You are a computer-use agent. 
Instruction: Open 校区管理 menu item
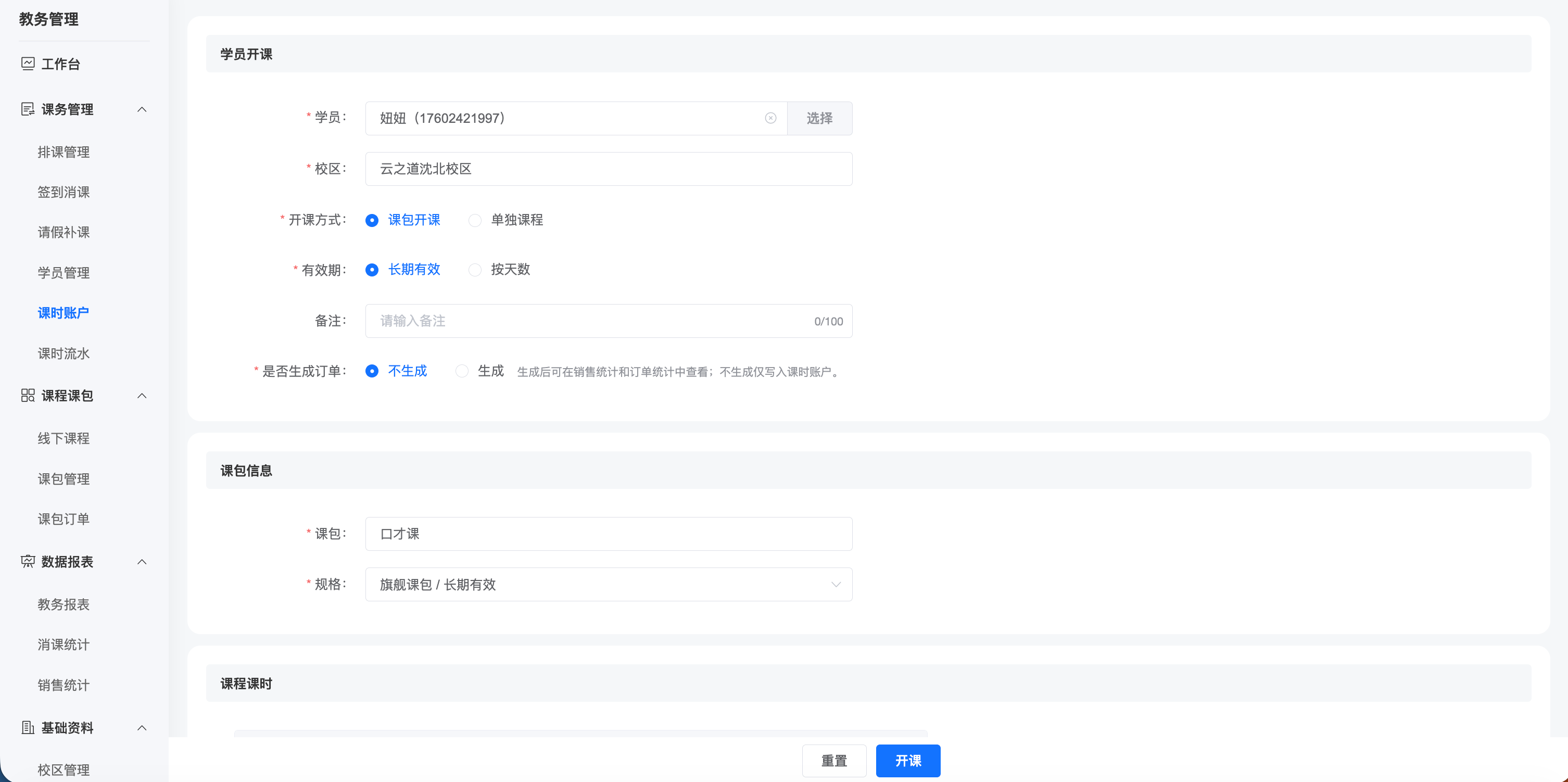coord(64,770)
